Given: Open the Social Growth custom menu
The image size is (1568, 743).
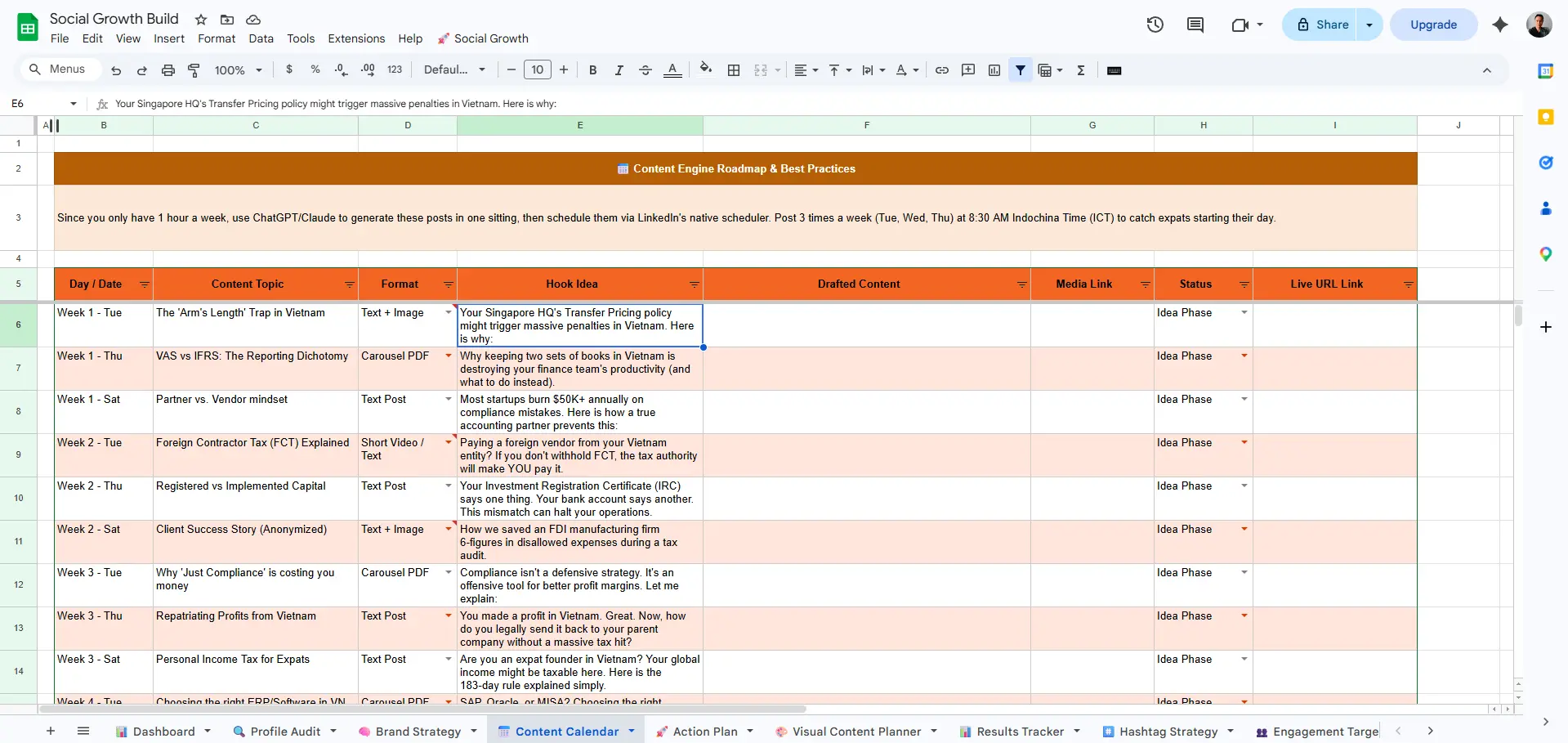Looking at the screenshot, I should (483, 38).
